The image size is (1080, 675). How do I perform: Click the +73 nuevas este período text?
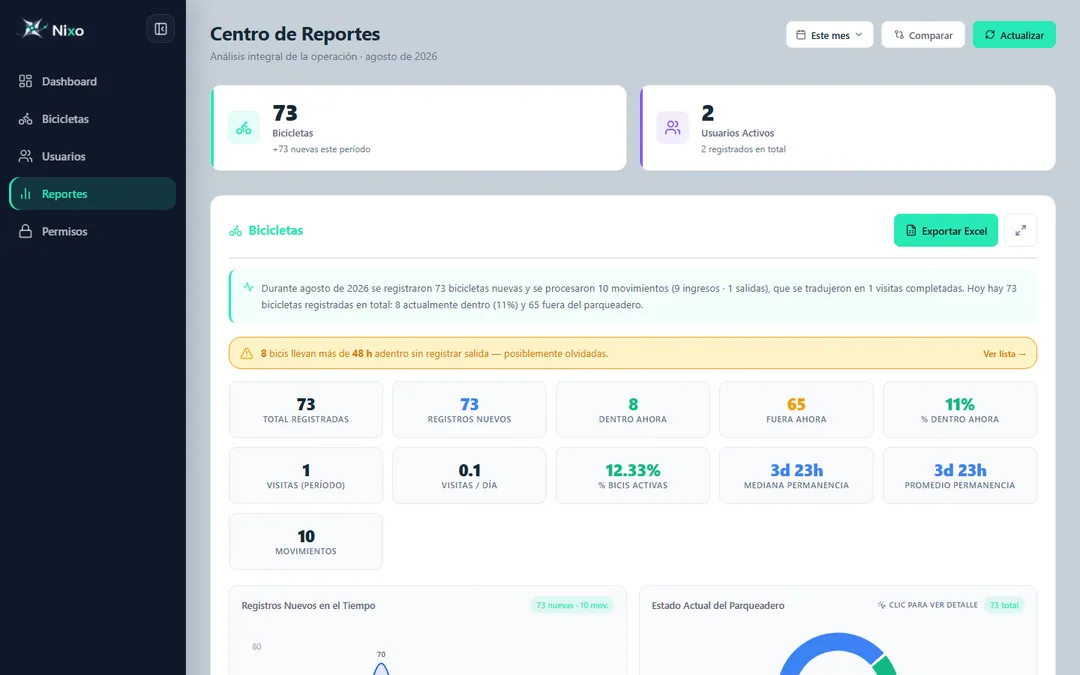[x=321, y=149]
